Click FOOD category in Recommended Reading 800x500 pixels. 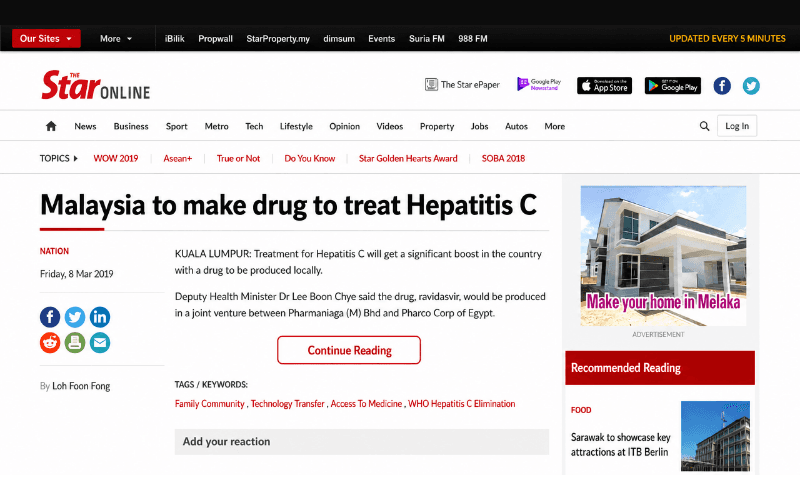[581, 410]
